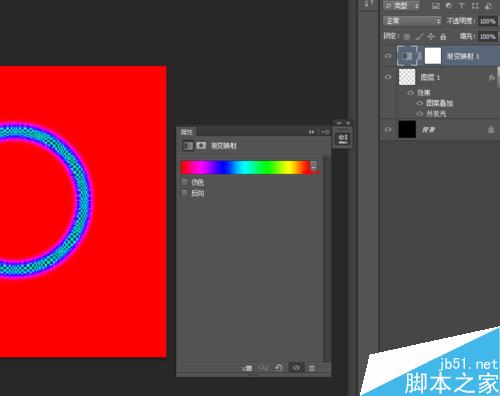Image resolution: width=500 pixels, height=396 pixels.
Task: Click the view previous state icon
Action: (x=263, y=368)
